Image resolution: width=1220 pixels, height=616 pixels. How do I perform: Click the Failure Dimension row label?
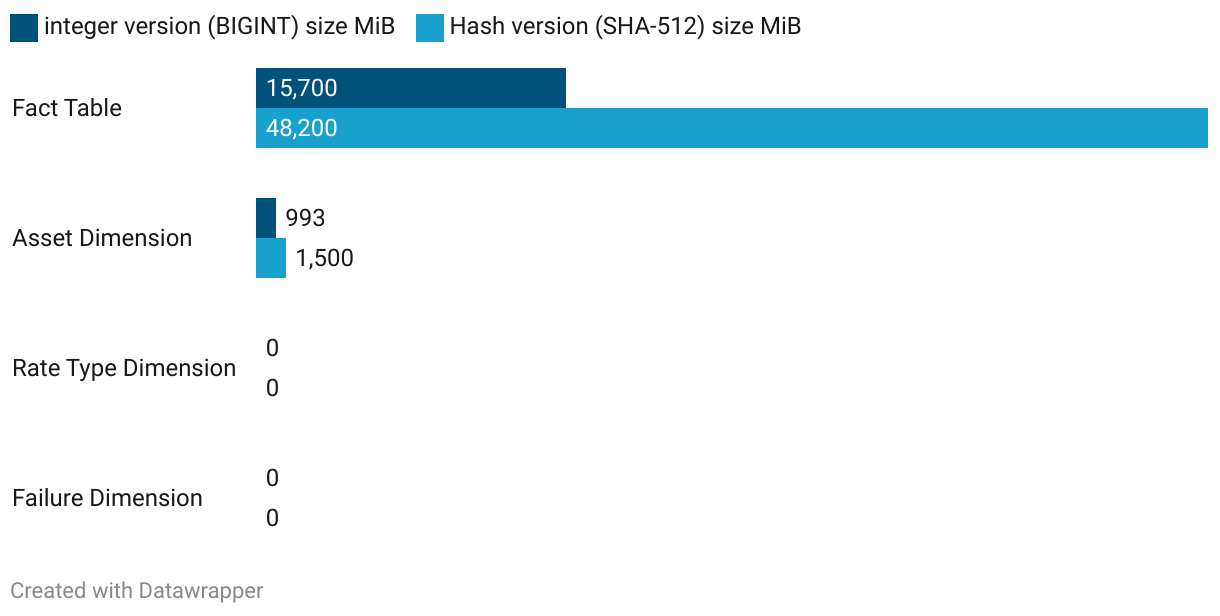click(107, 498)
